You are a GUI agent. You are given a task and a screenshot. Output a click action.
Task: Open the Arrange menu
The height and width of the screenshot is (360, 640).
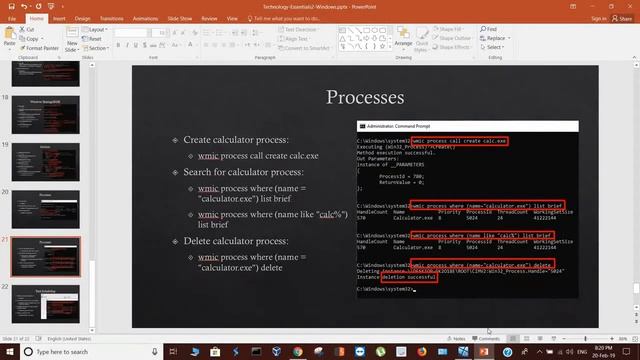click(x=403, y=38)
